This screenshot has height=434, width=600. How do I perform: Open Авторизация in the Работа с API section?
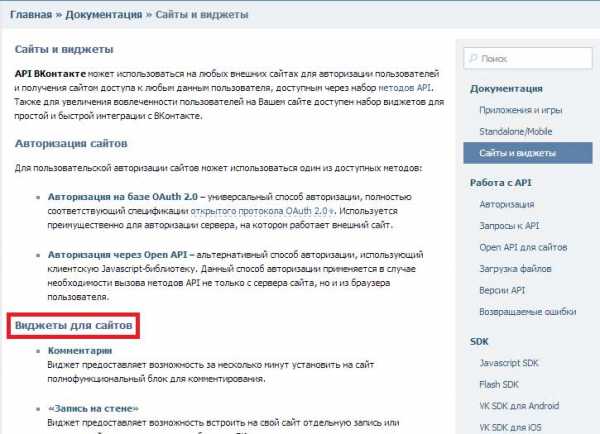[x=507, y=204]
